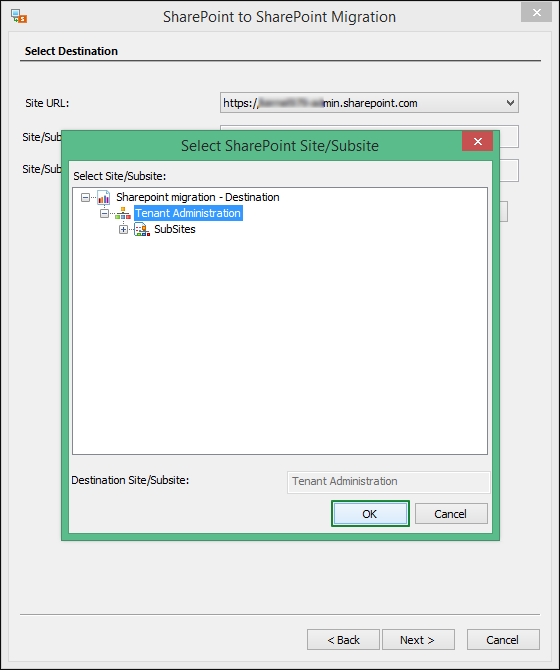Click the Sharepoint migration - Destination chart icon
This screenshot has width=560, height=670.
(x=104, y=197)
